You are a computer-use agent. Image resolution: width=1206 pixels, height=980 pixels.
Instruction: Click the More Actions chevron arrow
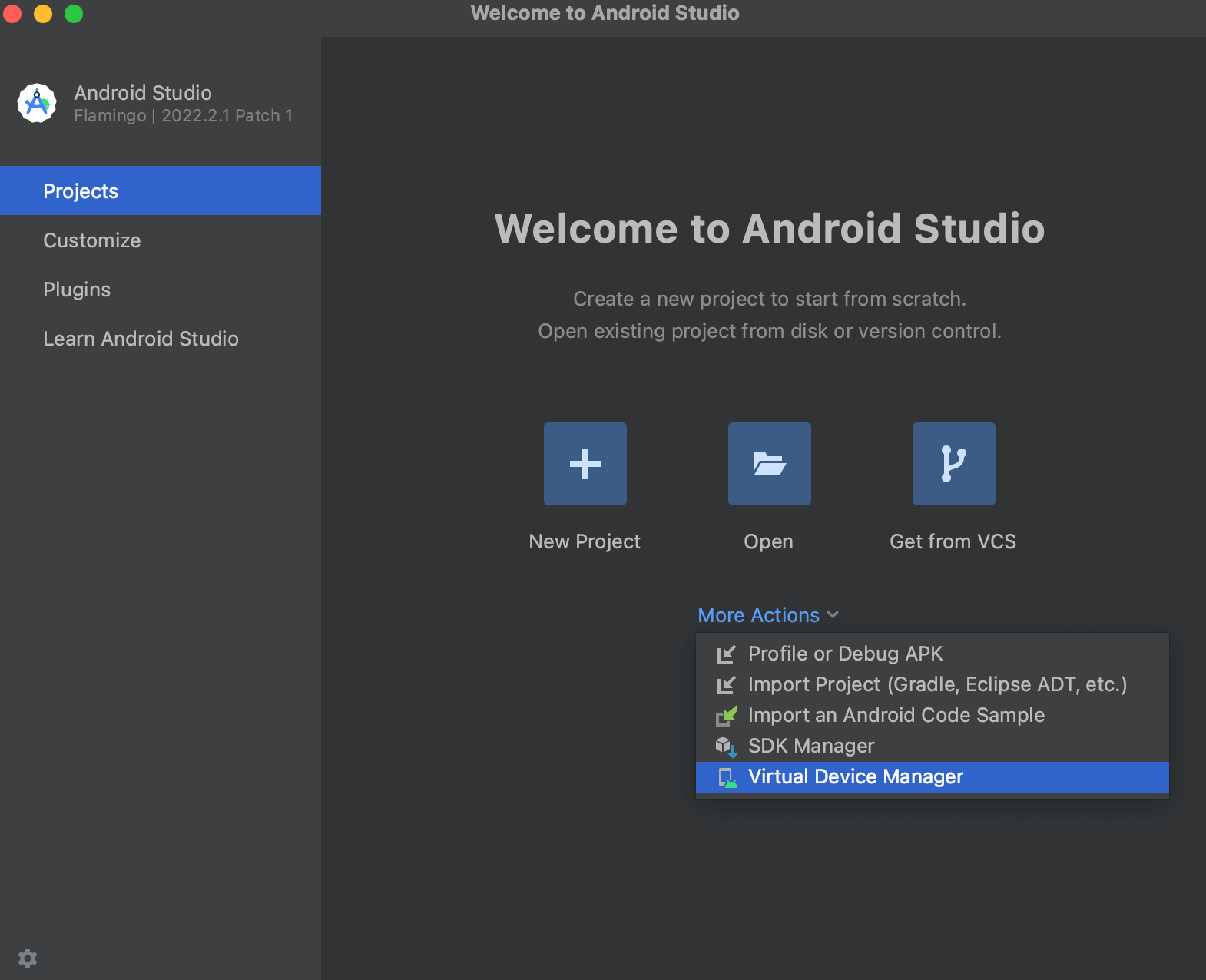click(x=833, y=615)
